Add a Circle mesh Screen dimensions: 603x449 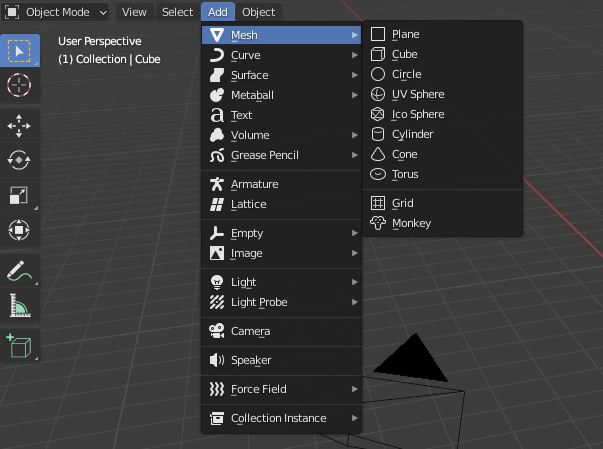click(x=443, y=74)
